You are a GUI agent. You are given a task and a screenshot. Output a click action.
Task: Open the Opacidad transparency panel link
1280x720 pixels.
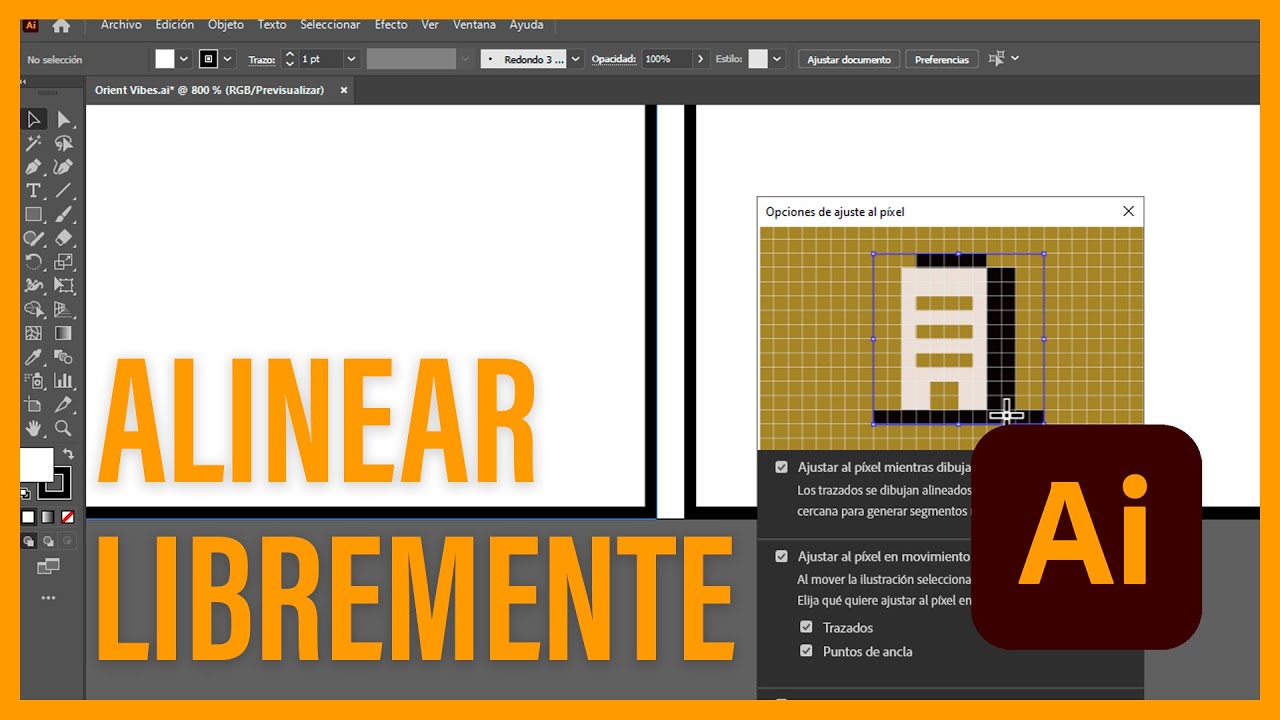click(614, 59)
